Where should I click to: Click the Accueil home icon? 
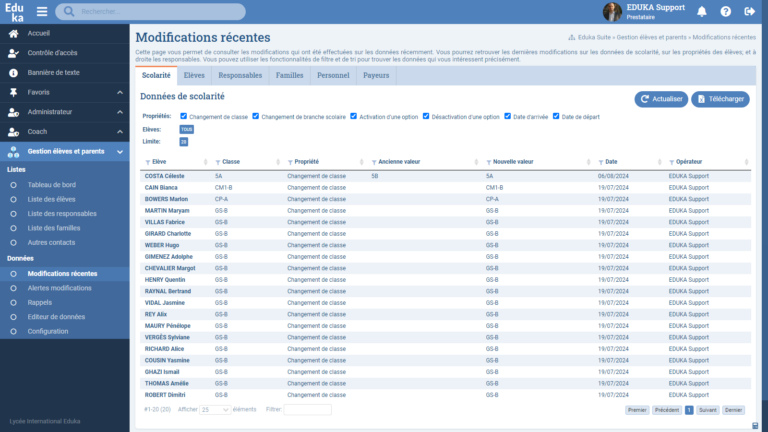coord(13,33)
